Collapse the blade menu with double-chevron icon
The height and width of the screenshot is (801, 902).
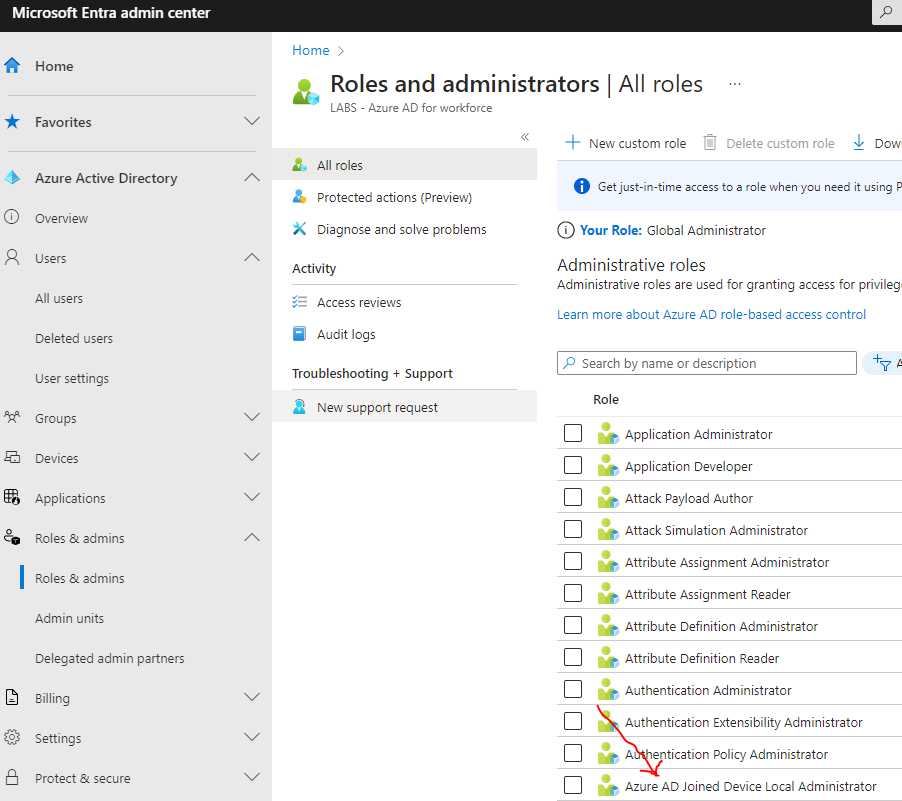[x=525, y=137]
